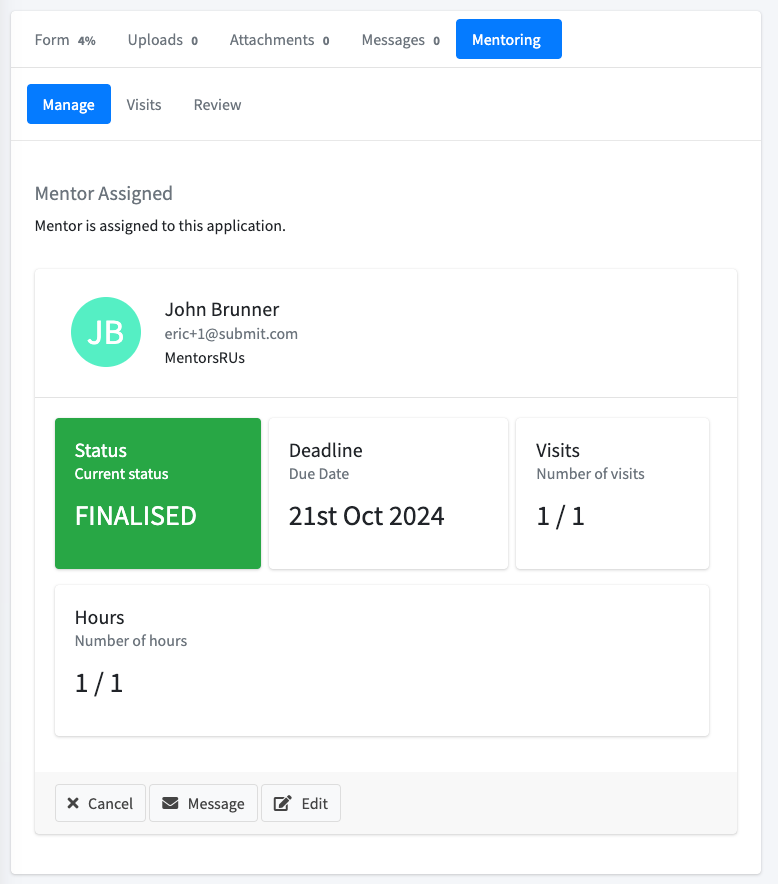The height and width of the screenshot is (884, 778).
Task: Click the Deadline due date card
Action: click(x=388, y=493)
